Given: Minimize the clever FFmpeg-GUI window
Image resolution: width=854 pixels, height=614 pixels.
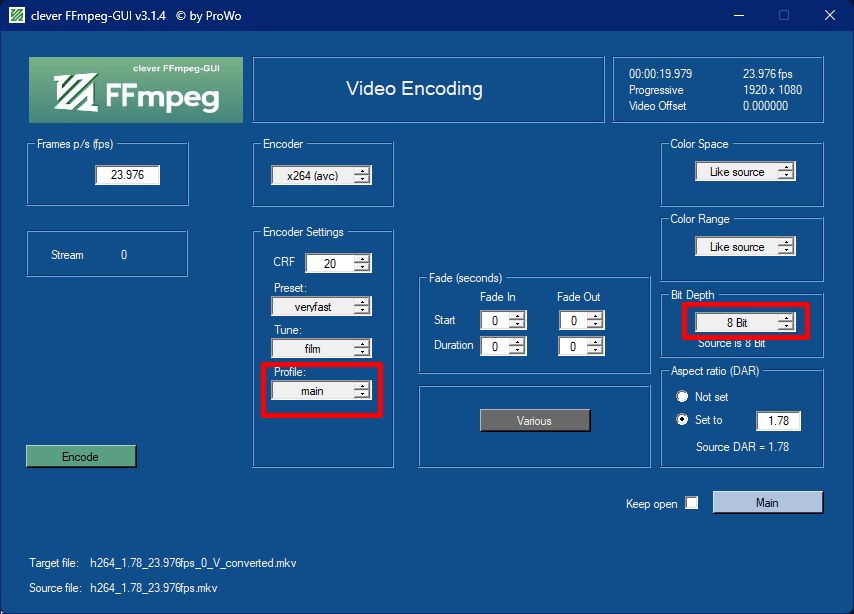Looking at the screenshot, I should pos(739,15).
